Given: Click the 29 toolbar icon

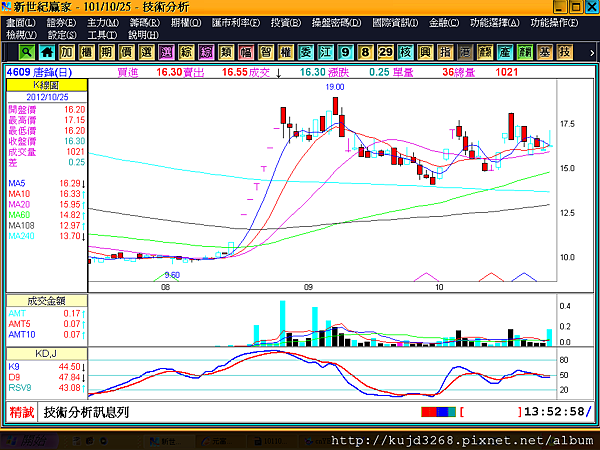Looking at the screenshot, I should click(385, 52).
